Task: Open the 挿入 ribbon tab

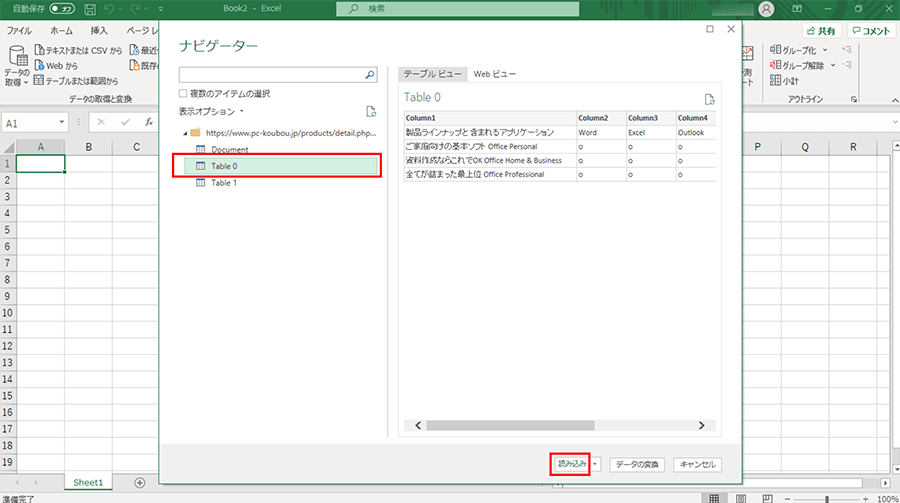Action: pyautogui.click(x=99, y=30)
